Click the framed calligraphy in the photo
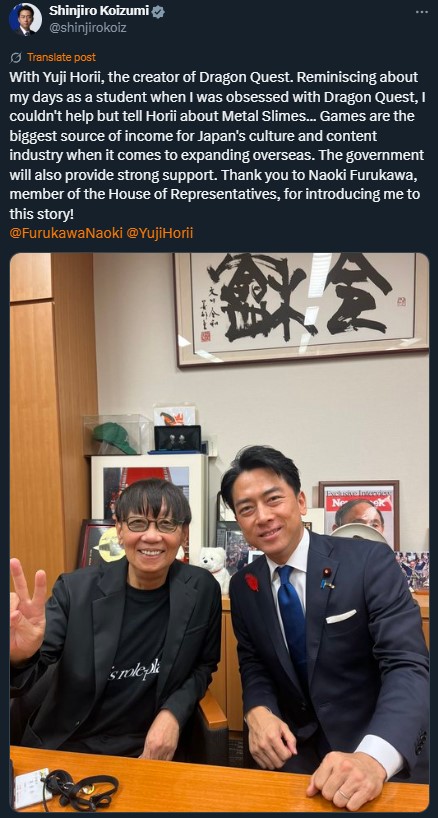The height and width of the screenshot is (818, 438). [x=302, y=309]
